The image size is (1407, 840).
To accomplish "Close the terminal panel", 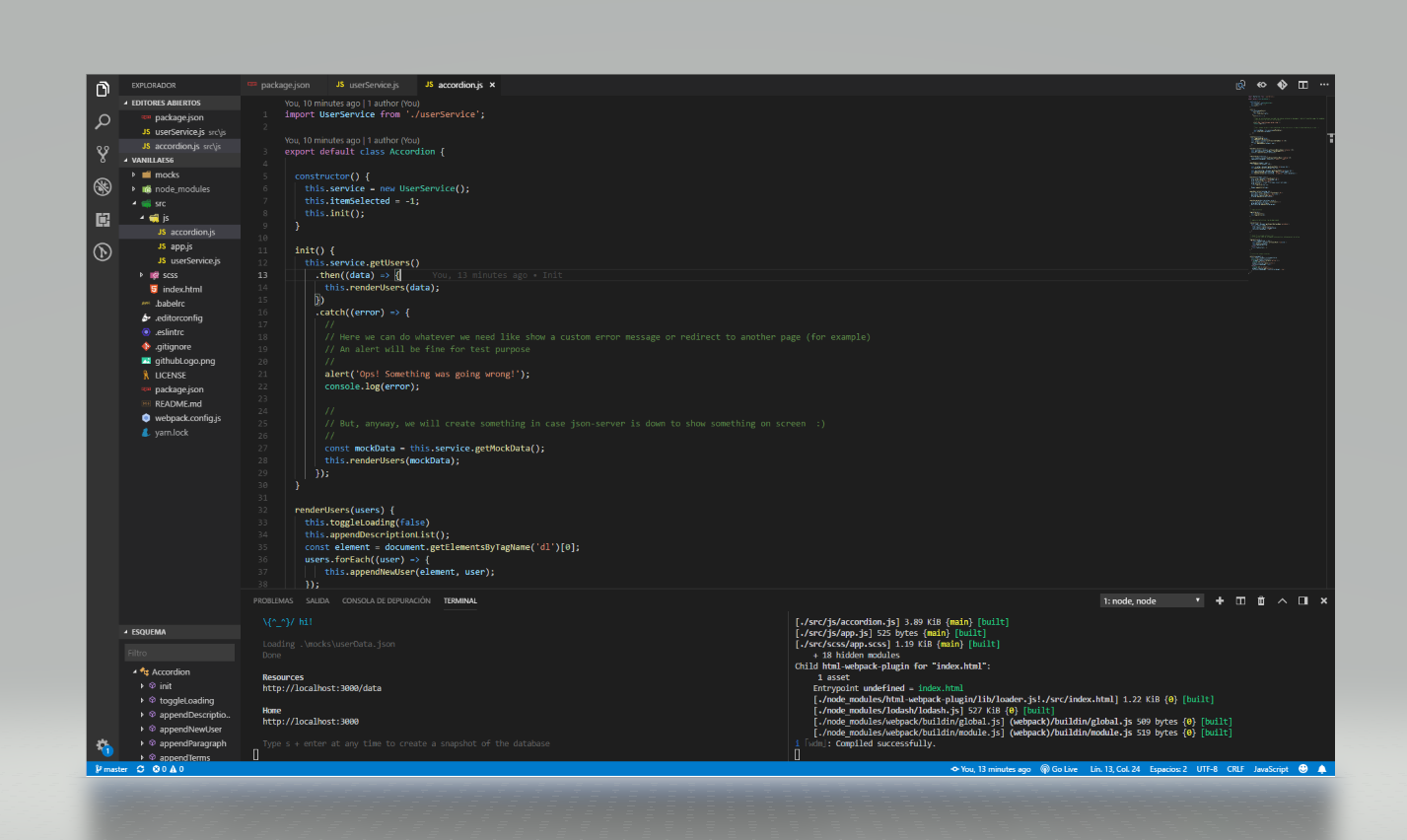I will point(1324,600).
